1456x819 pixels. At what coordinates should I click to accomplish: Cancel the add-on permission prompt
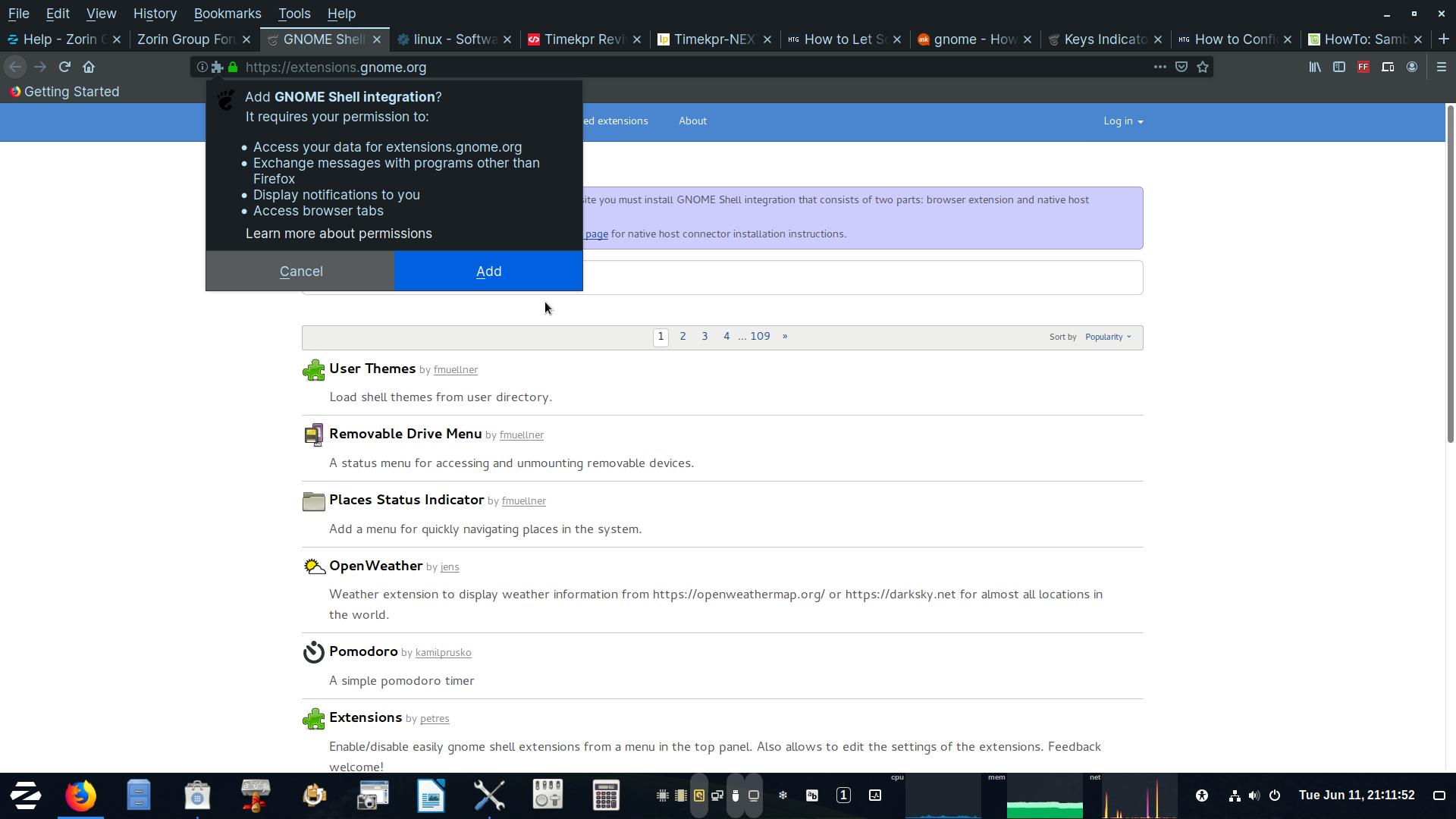click(x=300, y=271)
